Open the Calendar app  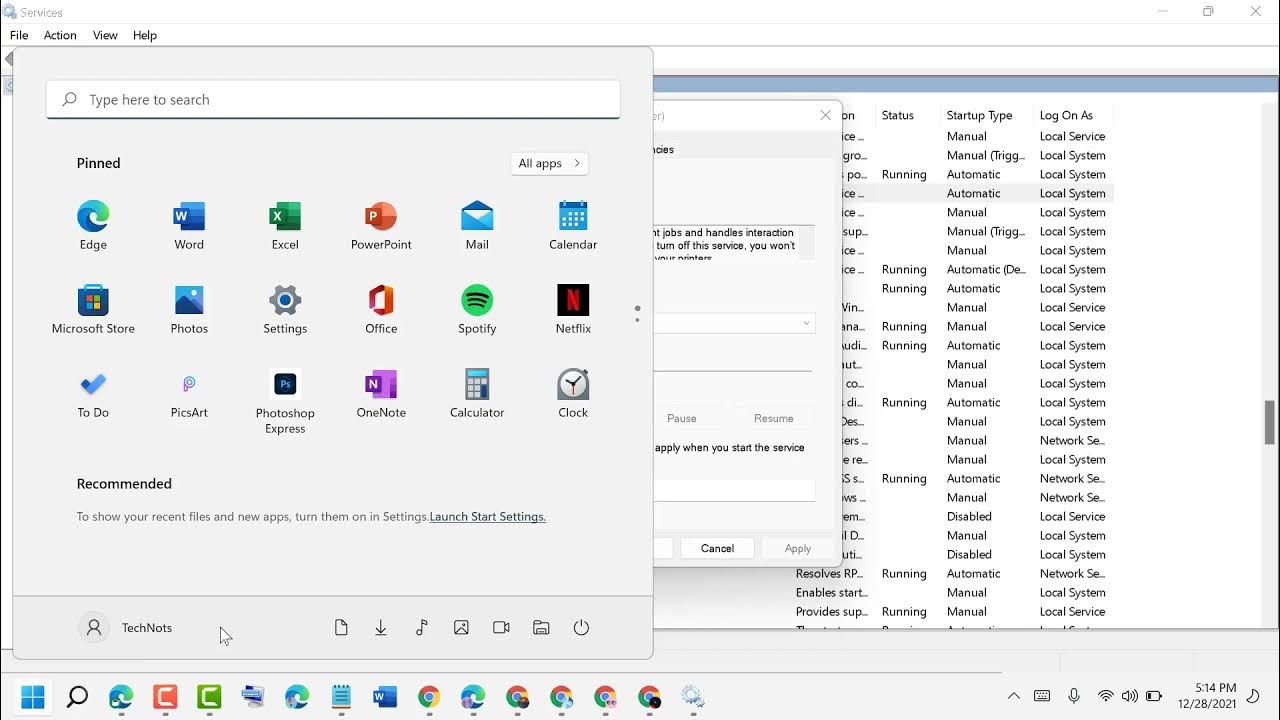click(573, 225)
